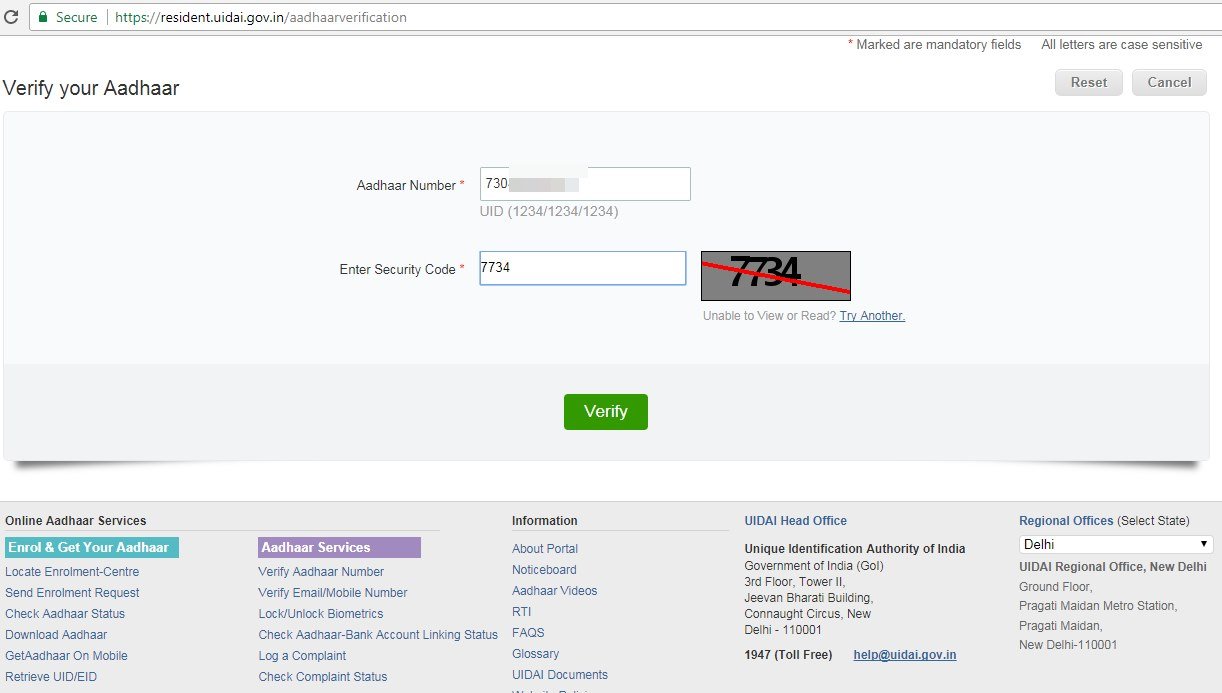Click the Enter Security Code field
This screenshot has width=1222, height=693.
(582, 268)
